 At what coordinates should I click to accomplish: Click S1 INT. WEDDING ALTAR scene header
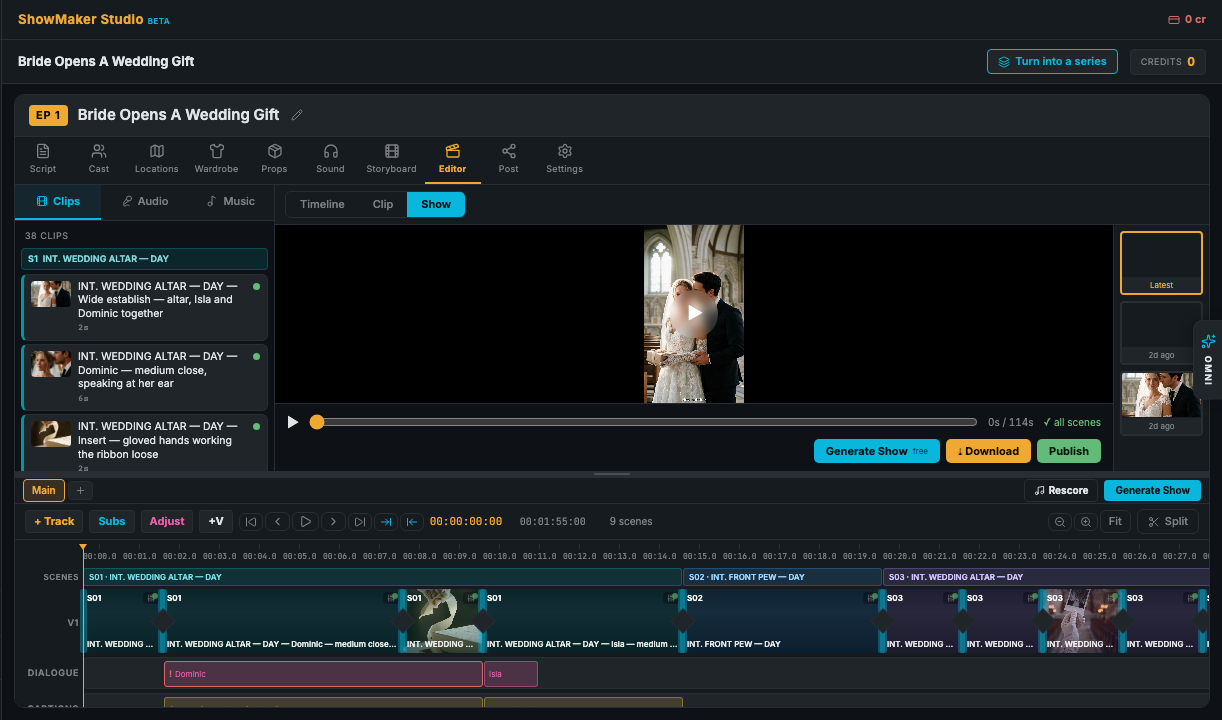tap(144, 259)
